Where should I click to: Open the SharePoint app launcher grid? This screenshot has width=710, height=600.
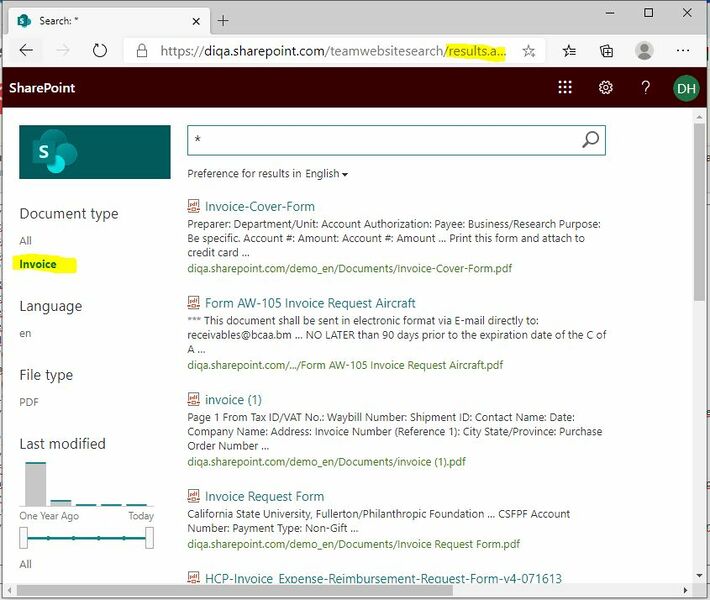tap(565, 88)
